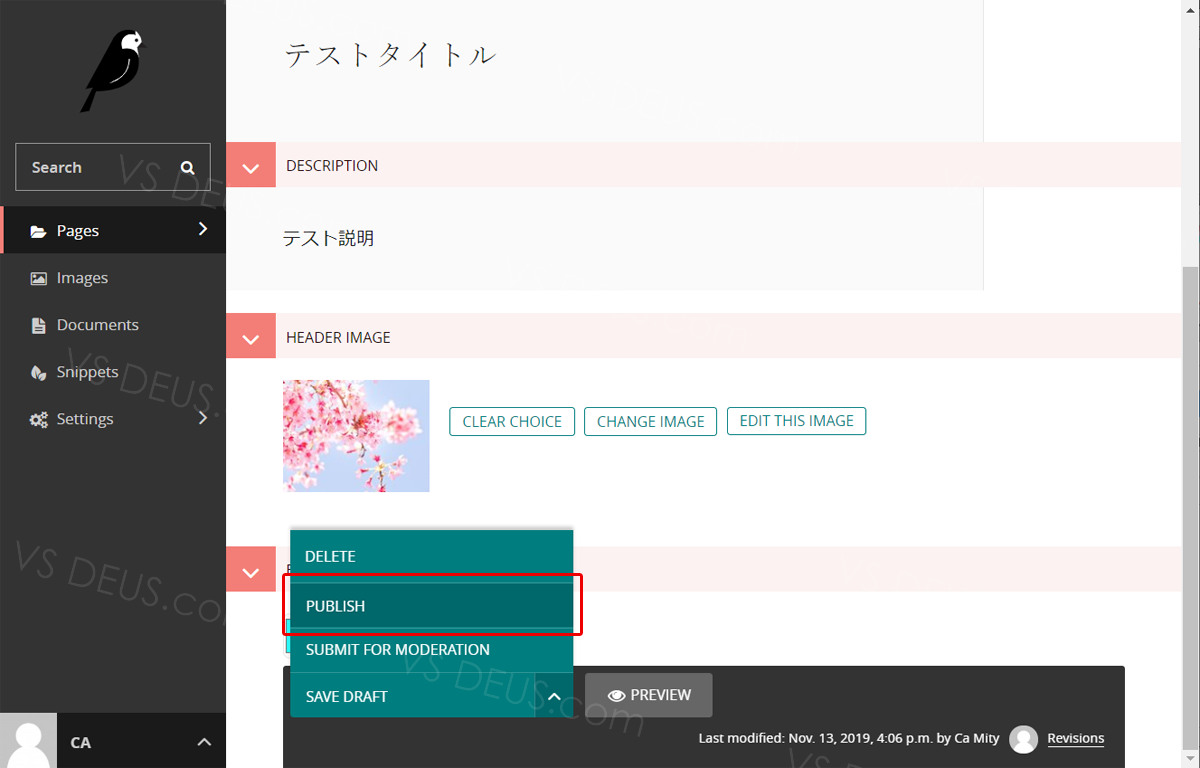Collapse the Description section
1200x768 pixels.
pyautogui.click(x=251, y=165)
